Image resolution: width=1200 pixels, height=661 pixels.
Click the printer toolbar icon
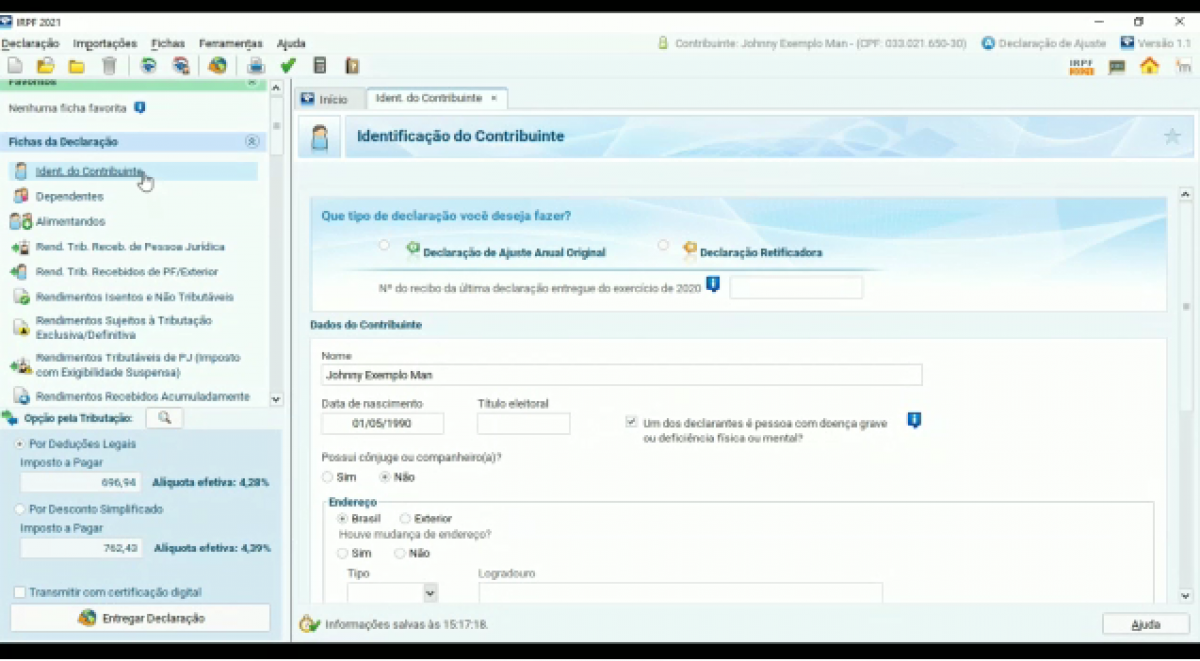pos(256,66)
